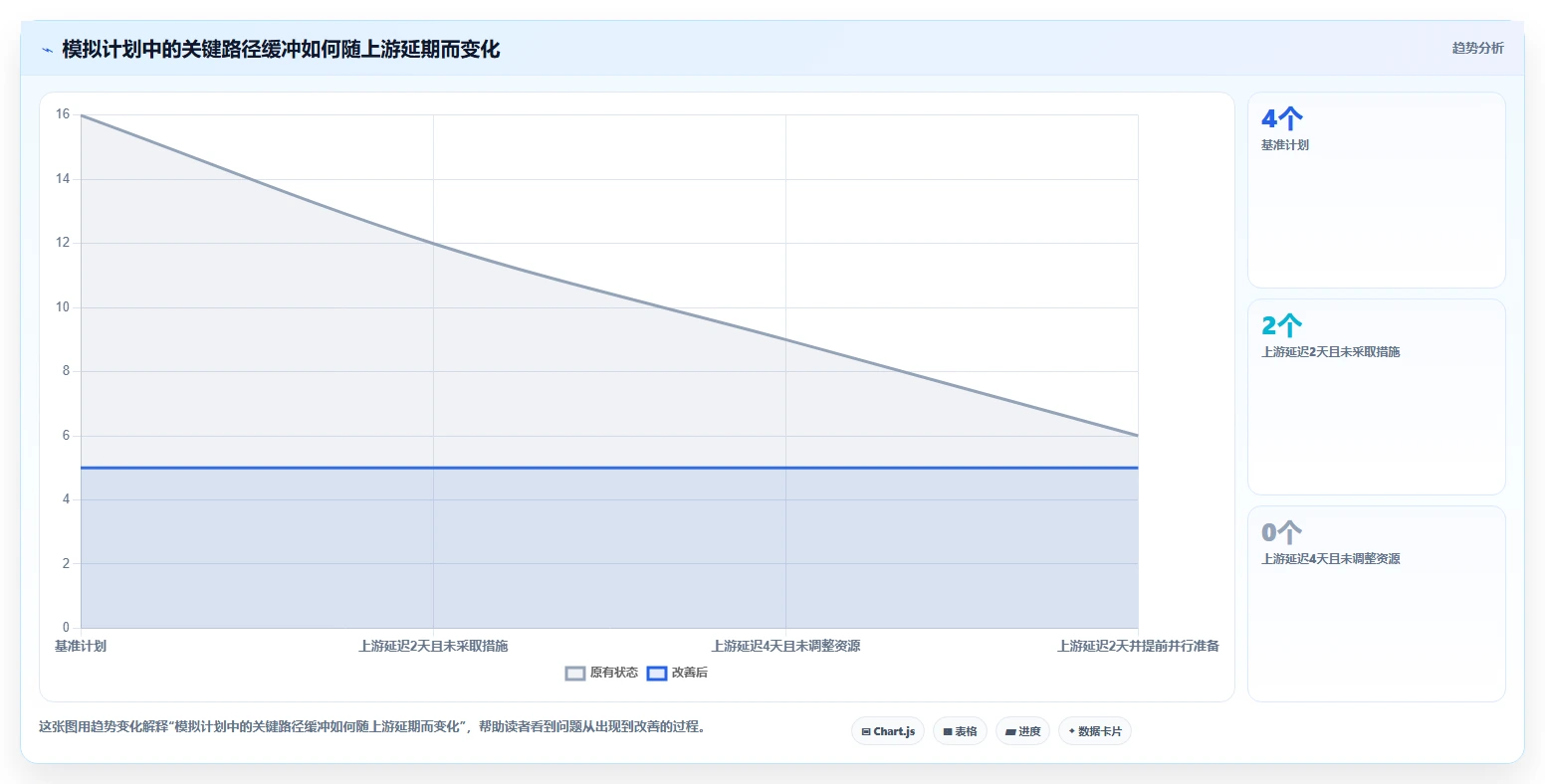Click the gray line endpoint at 基准计划
Viewport: 1545px width, 784px height.
click(x=81, y=115)
